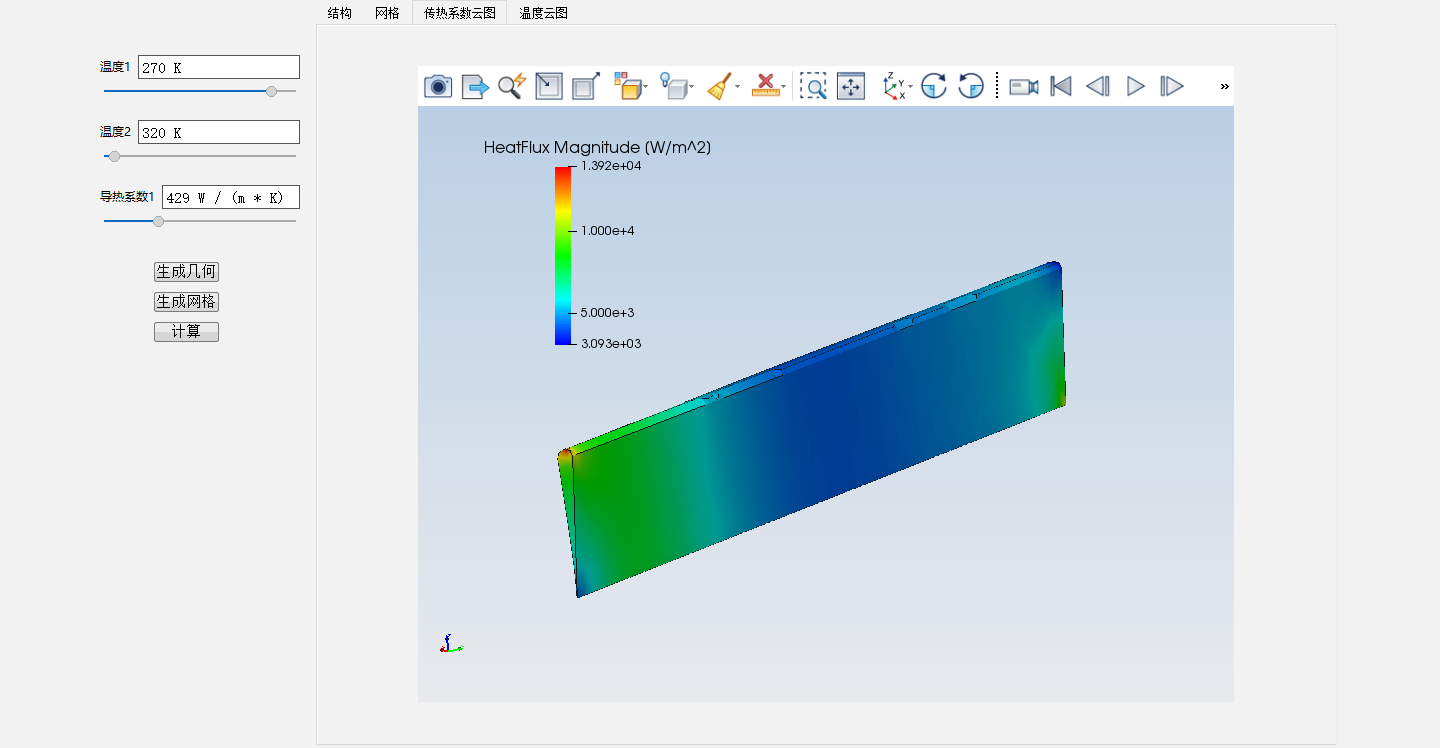Viewport: 1440px width, 748px height.
Task: Click the camera screenshot capture icon
Action: pyautogui.click(x=438, y=86)
